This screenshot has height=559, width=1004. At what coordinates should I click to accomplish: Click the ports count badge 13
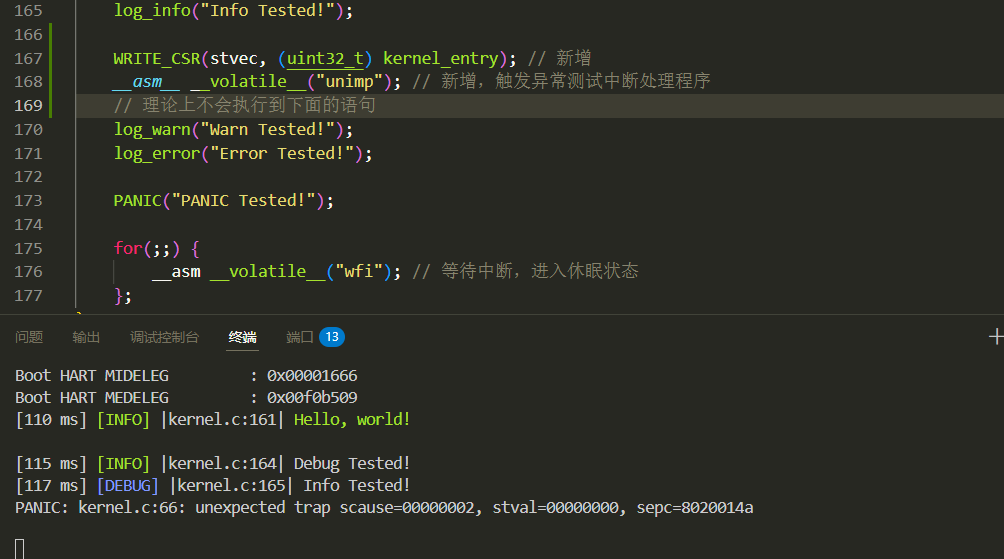(x=332, y=338)
